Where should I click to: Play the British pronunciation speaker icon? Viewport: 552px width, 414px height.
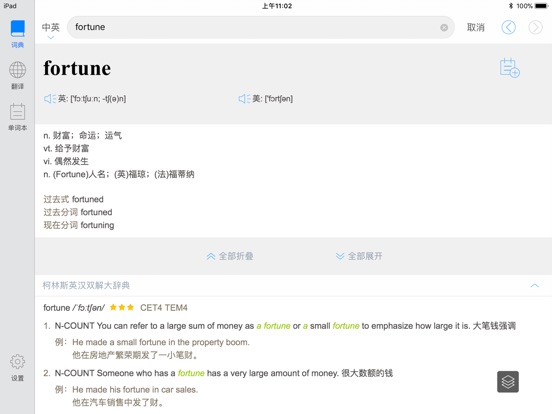pos(50,99)
